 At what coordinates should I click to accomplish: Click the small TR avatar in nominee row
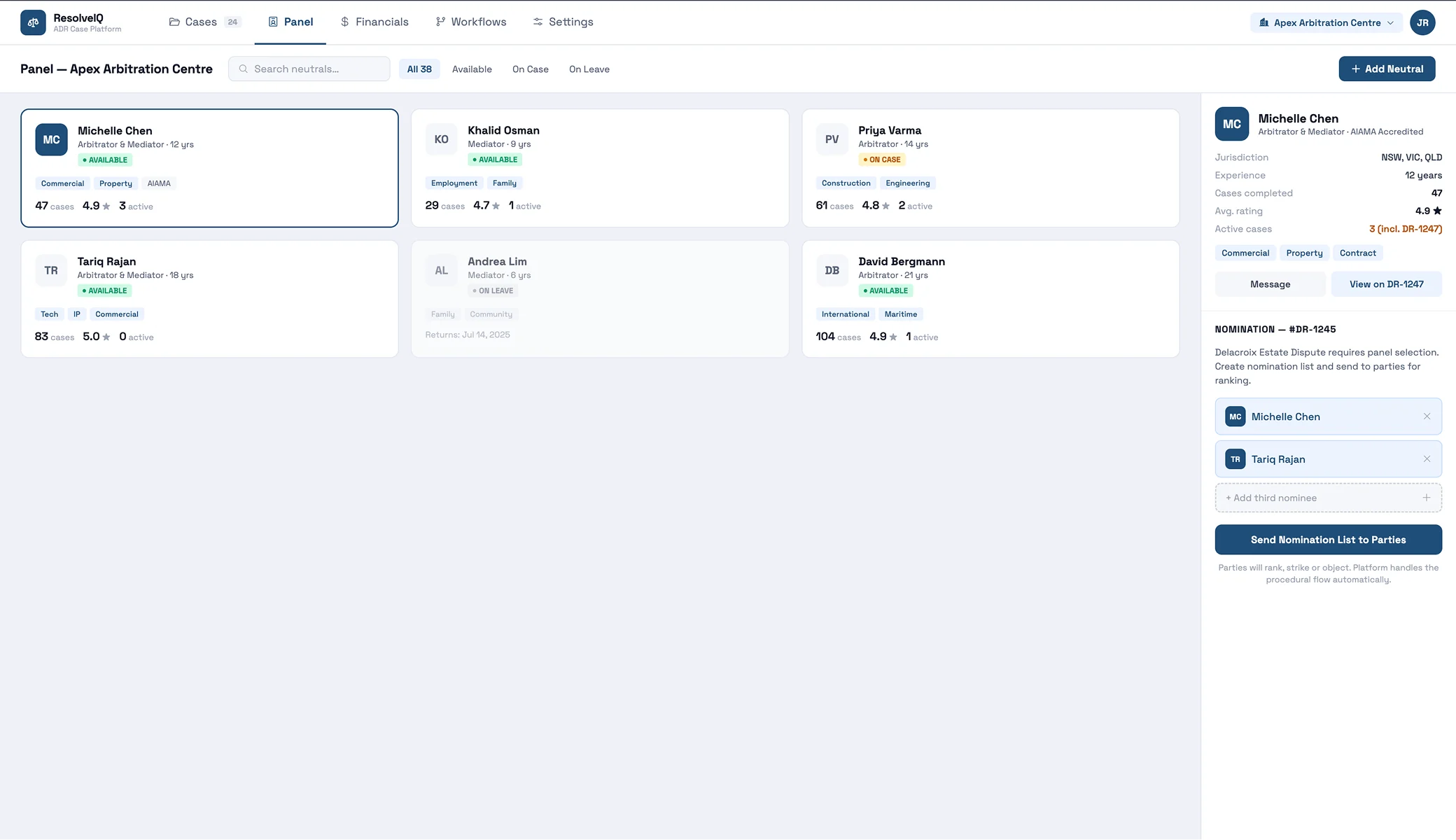[x=1235, y=459]
